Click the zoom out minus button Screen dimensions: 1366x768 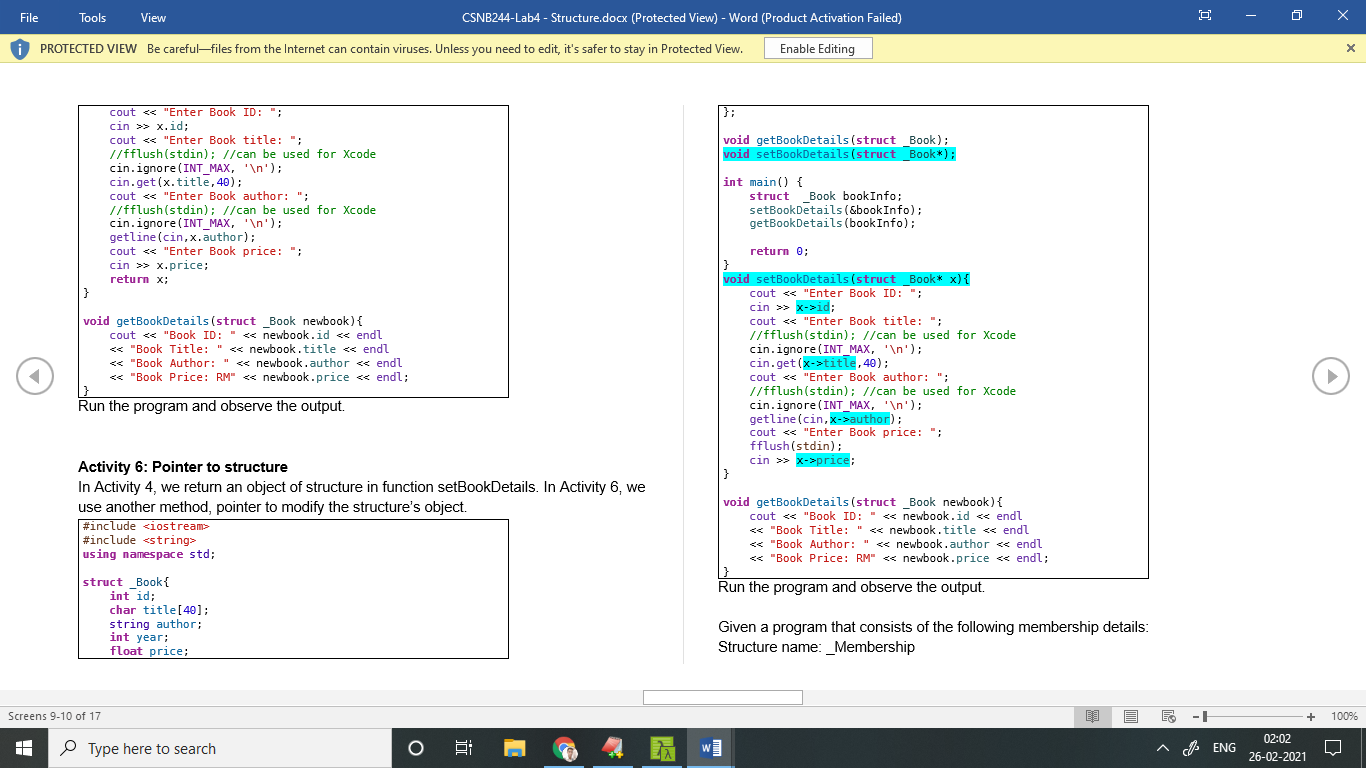(x=1194, y=717)
